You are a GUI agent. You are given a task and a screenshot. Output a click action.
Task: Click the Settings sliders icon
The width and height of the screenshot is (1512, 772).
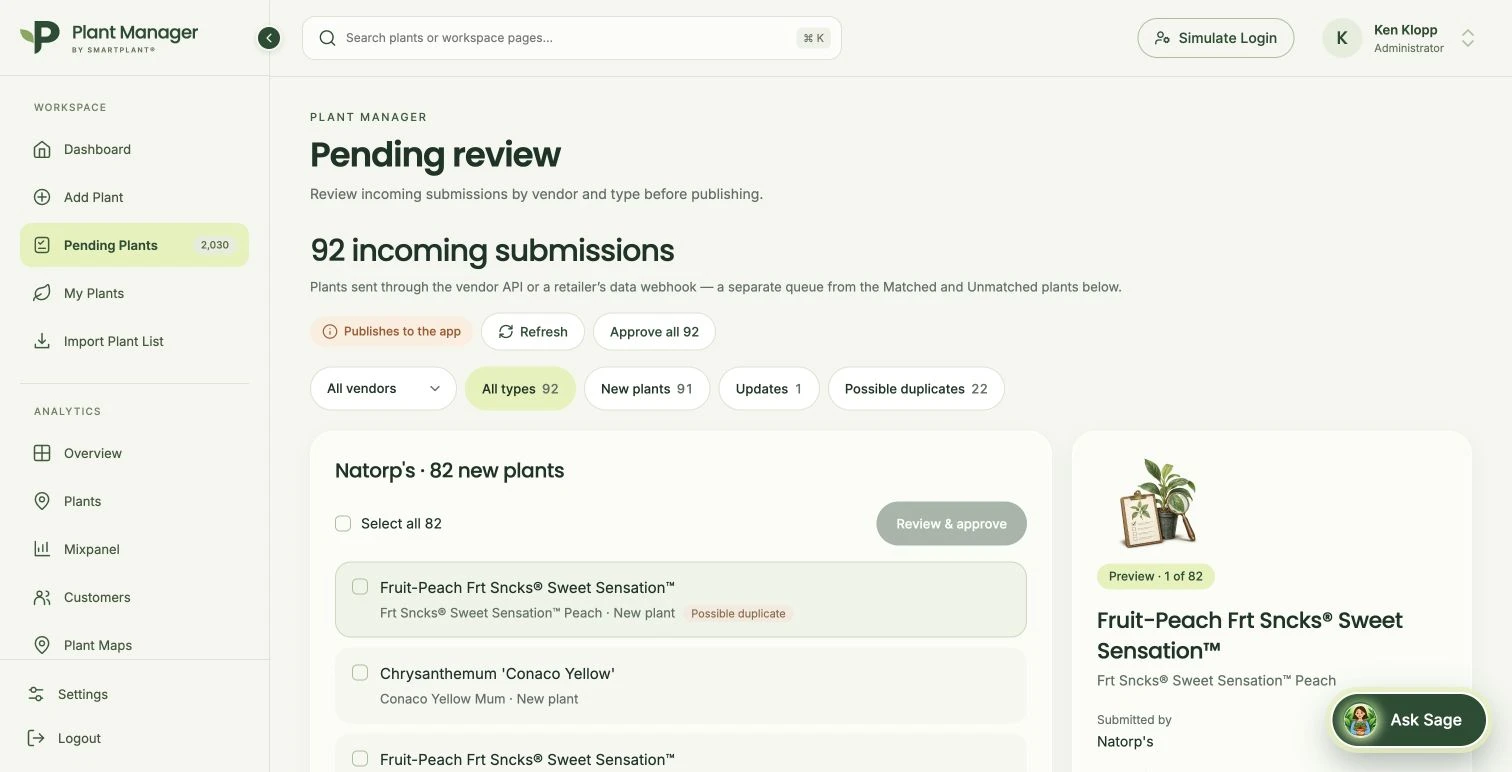(x=36, y=694)
